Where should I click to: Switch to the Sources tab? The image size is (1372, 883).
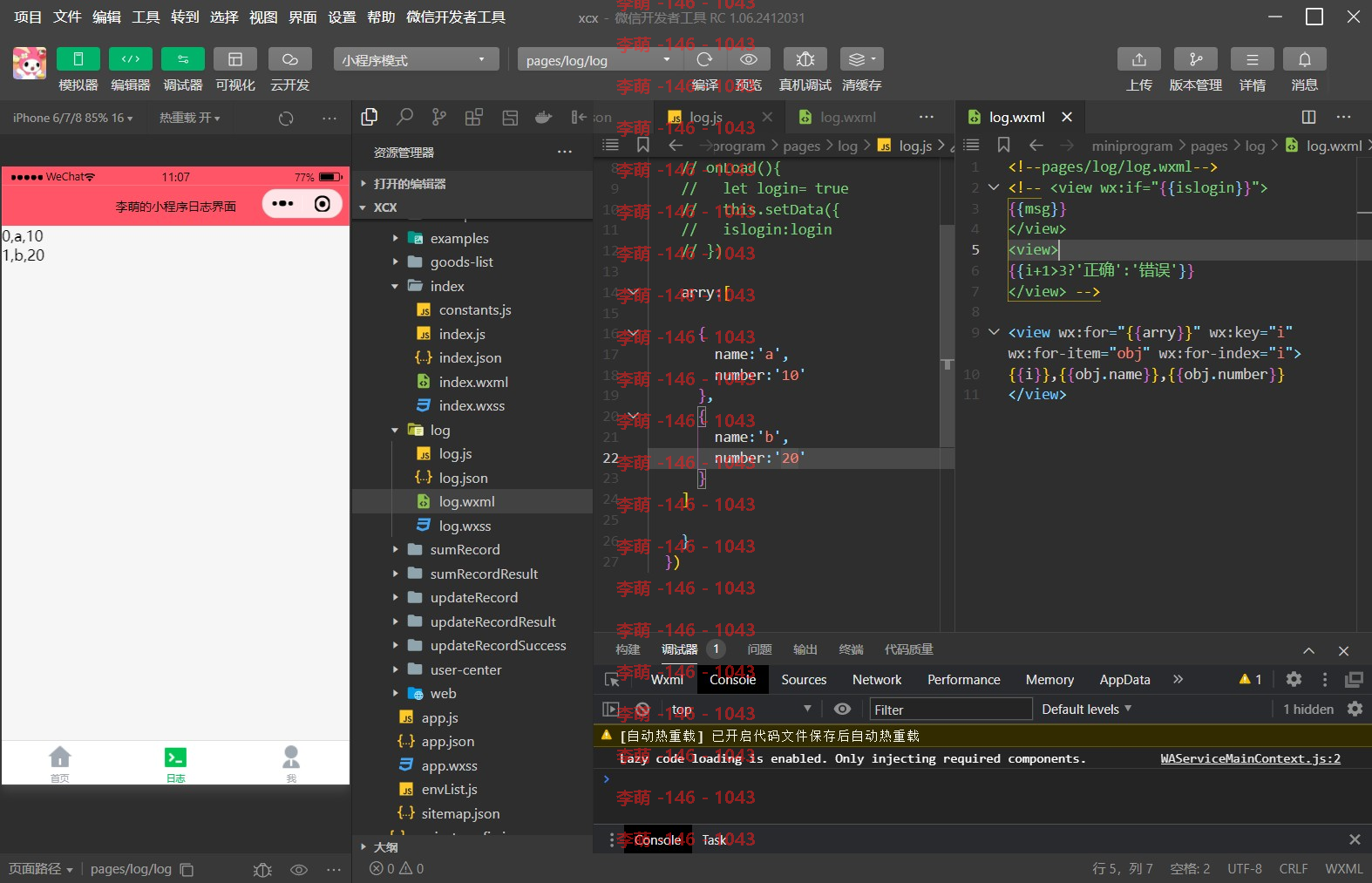click(804, 680)
